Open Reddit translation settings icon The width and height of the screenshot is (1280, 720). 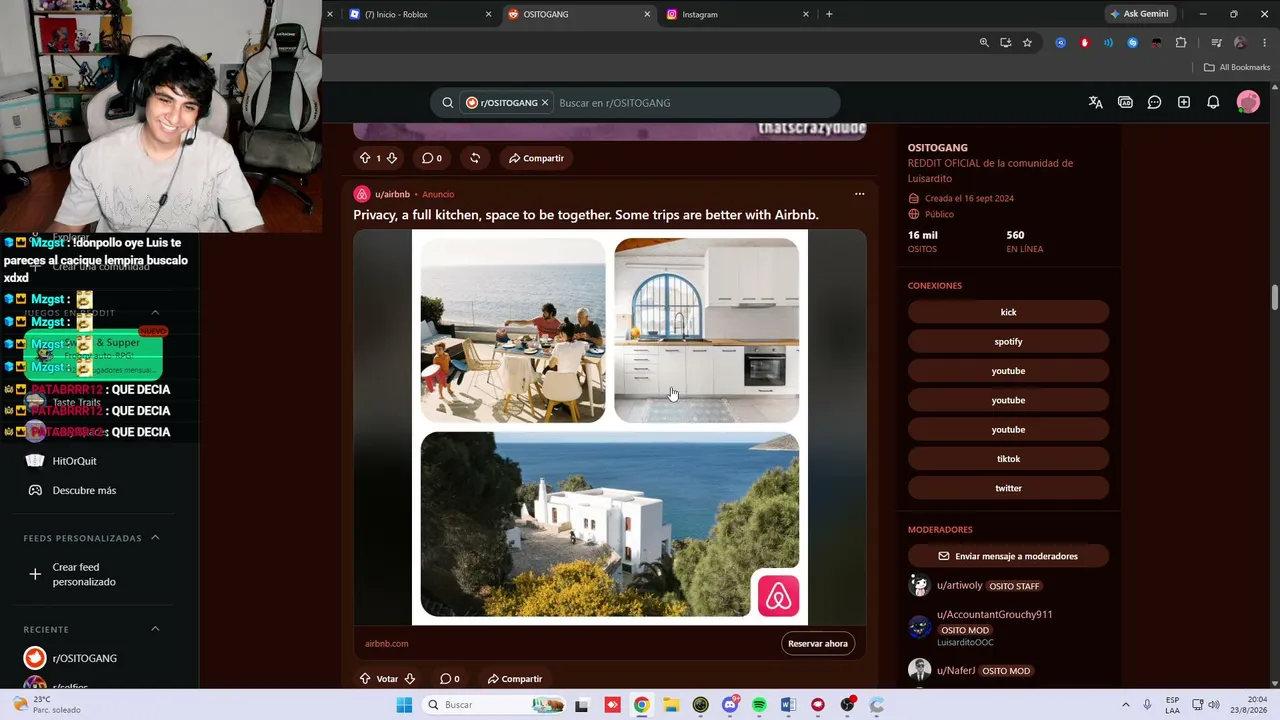(x=1095, y=103)
